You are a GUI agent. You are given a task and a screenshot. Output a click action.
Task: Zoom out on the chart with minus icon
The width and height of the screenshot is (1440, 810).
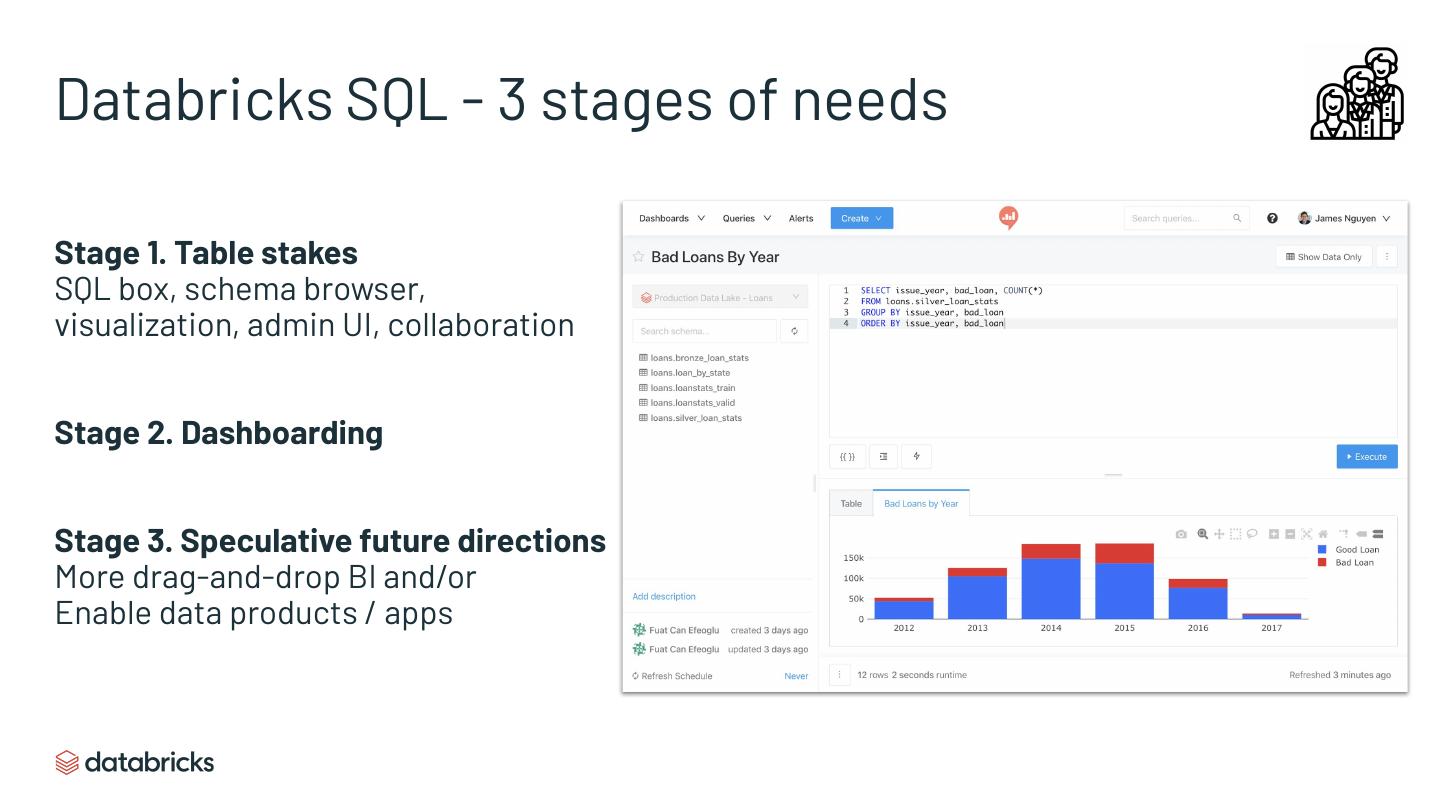[1290, 534]
